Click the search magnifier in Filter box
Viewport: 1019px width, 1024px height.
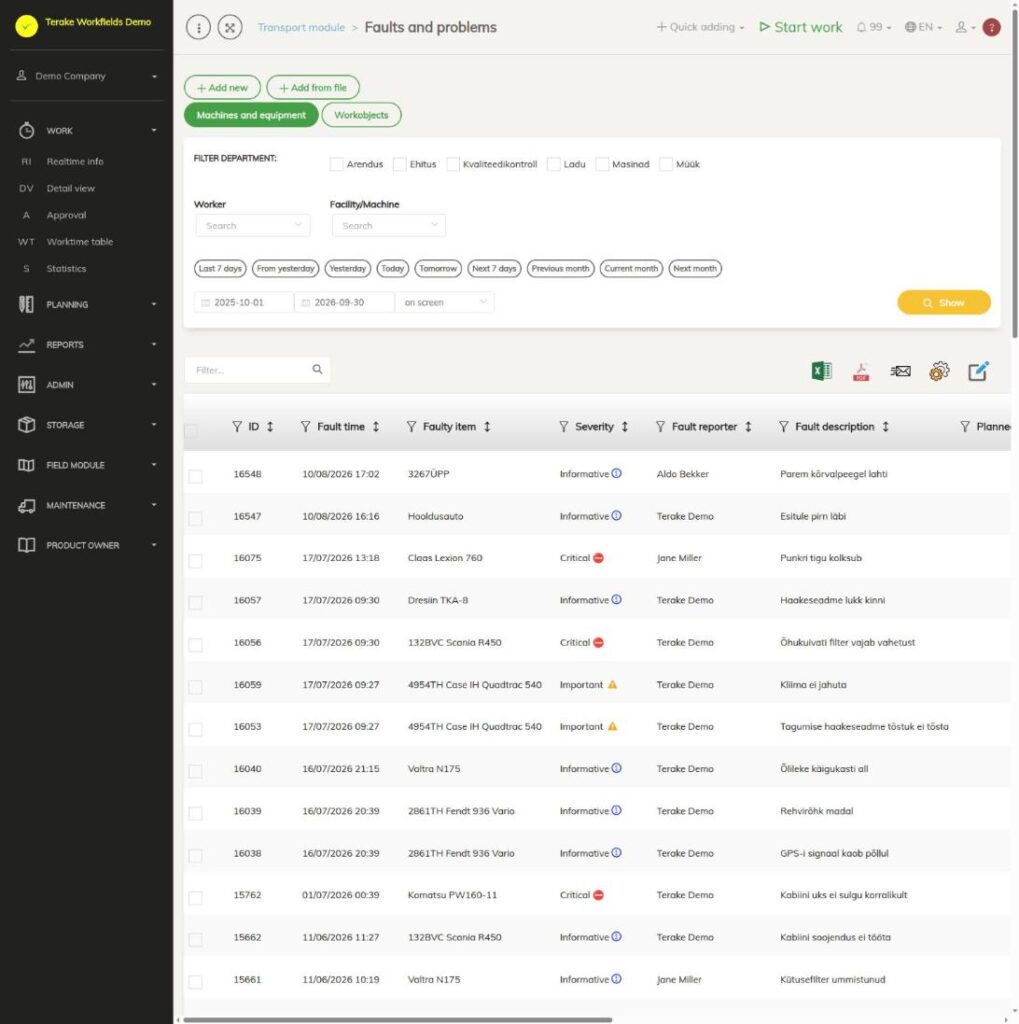point(317,370)
